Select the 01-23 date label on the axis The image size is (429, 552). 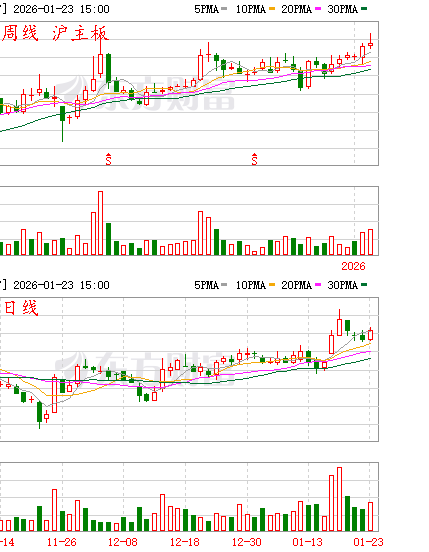click(368, 542)
